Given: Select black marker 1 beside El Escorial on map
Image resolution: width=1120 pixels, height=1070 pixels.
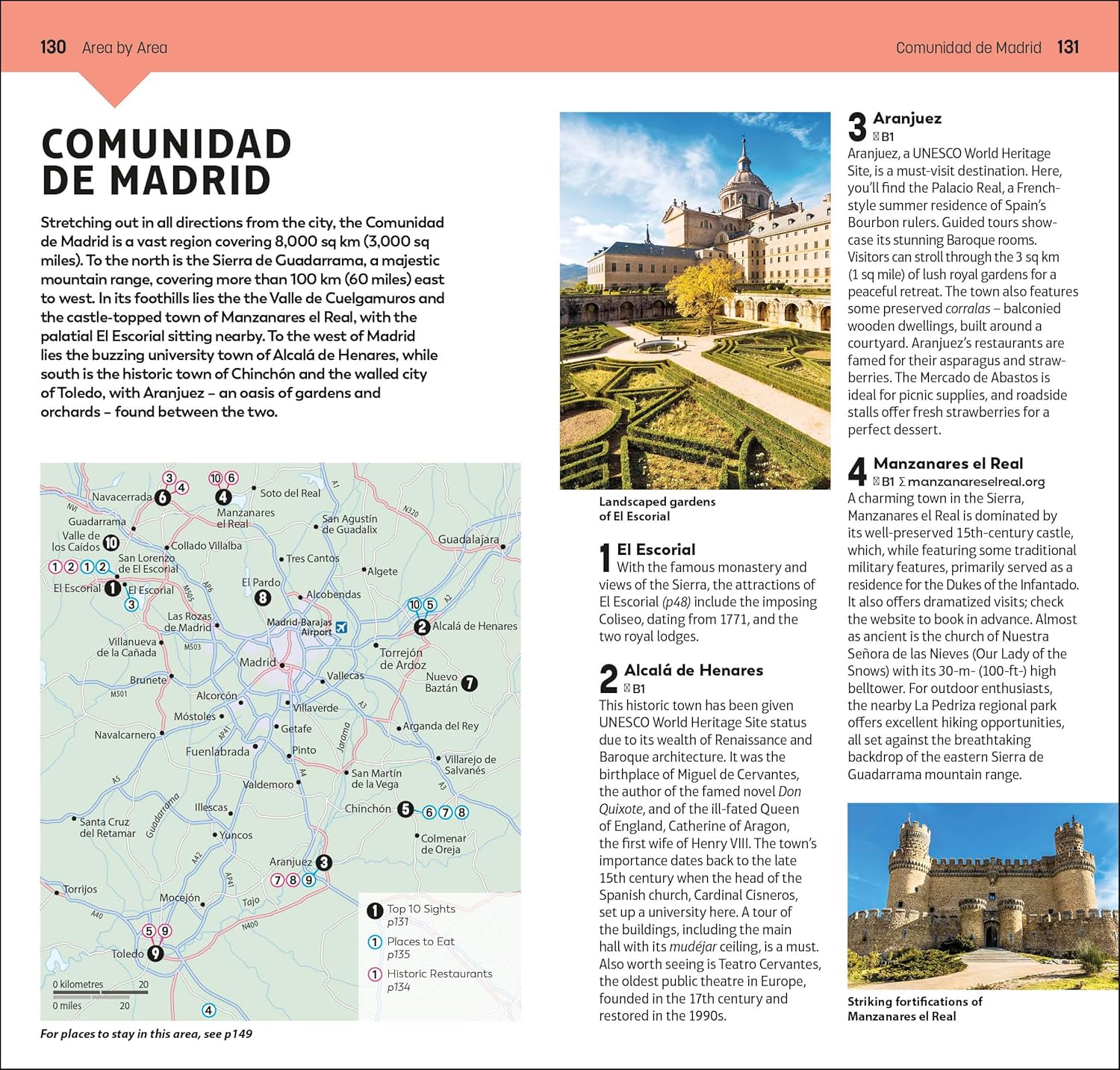Looking at the screenshot, I should [113, 588].
